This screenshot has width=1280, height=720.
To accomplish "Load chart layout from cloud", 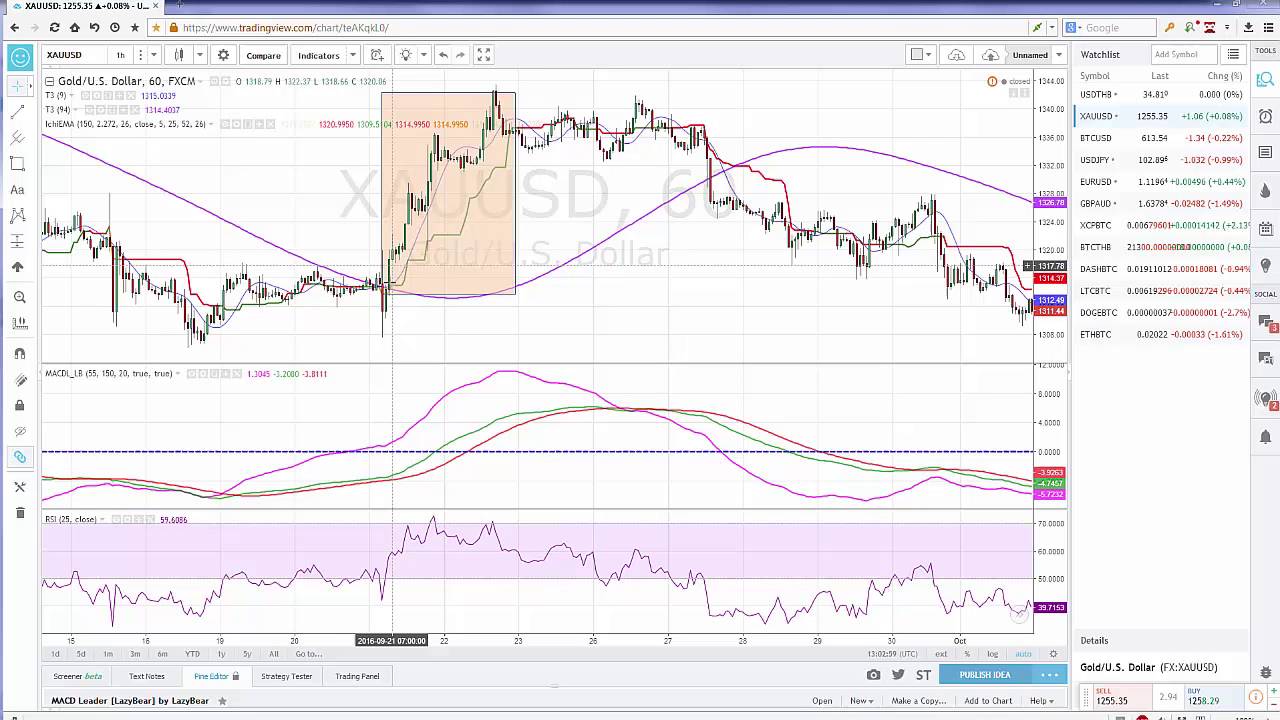I will [x=957, y=55].
